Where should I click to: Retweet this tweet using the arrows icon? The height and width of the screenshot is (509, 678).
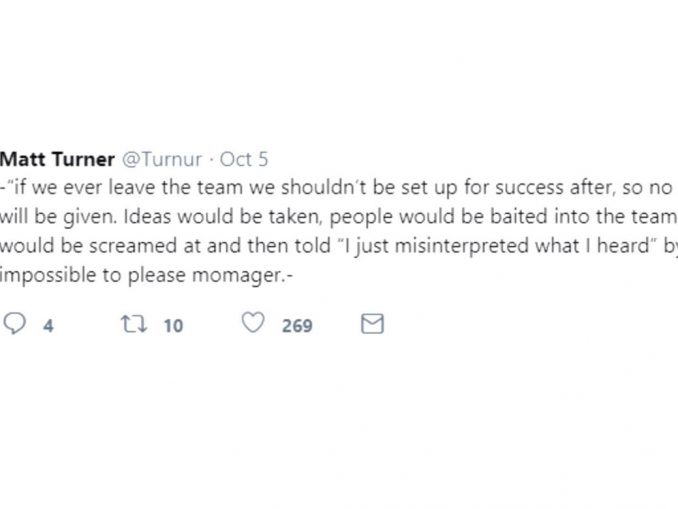(133, 324)
